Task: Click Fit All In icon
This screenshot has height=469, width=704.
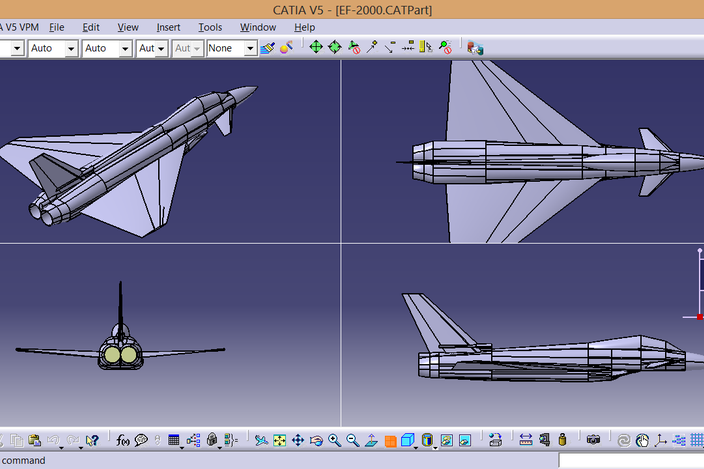Action: [279, 440]
